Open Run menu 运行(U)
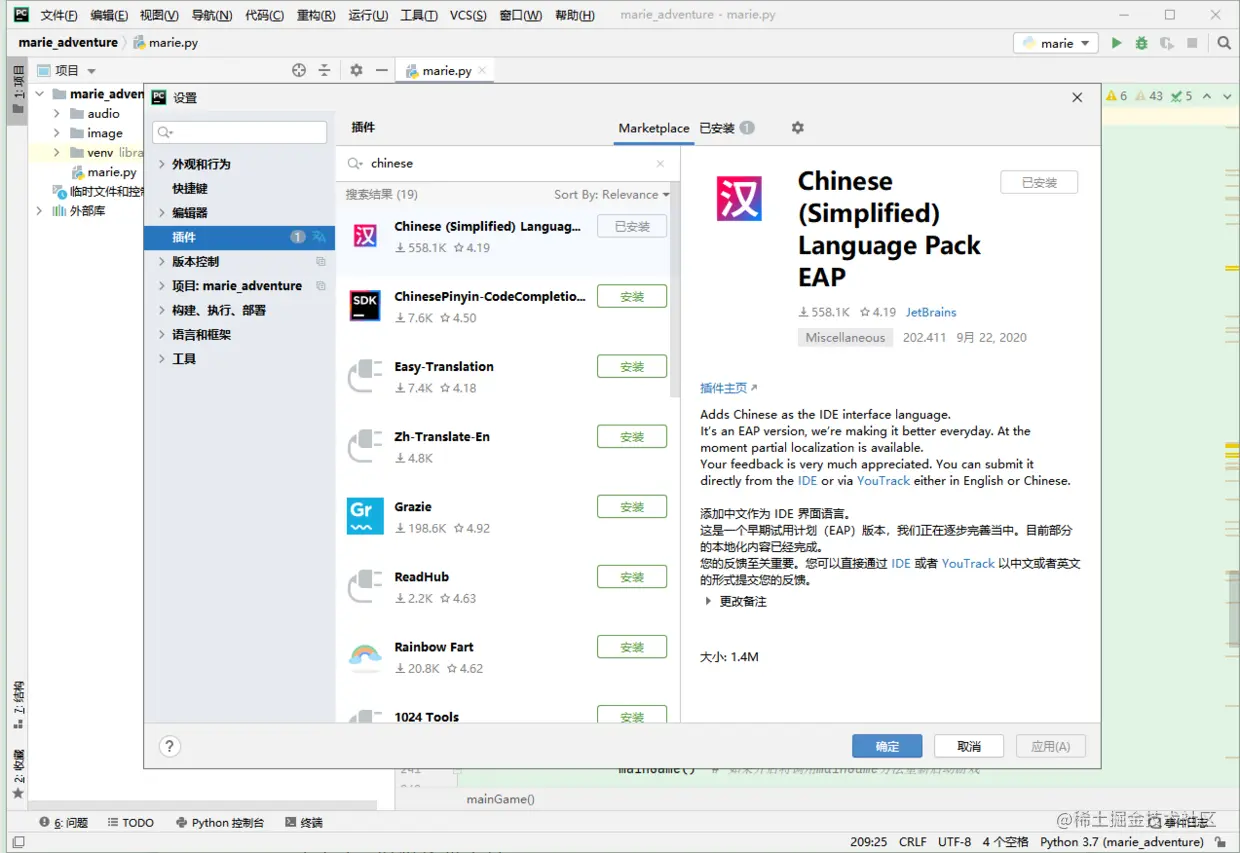 [x=368, y=15]
